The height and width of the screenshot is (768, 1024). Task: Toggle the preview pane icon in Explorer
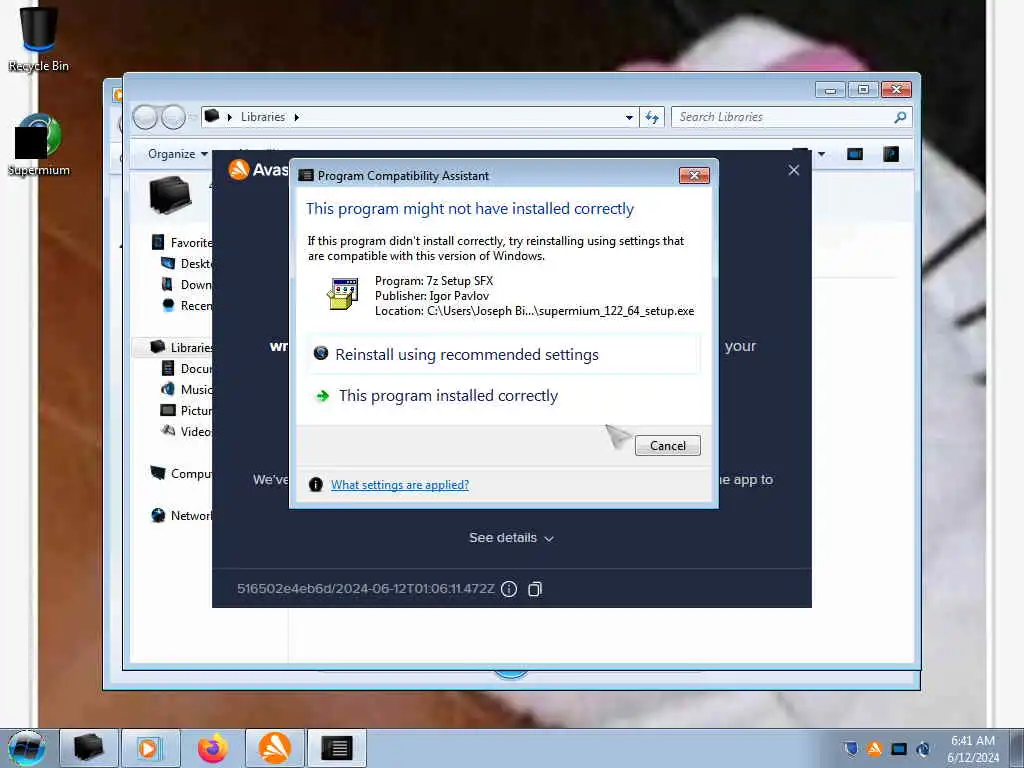855,154
